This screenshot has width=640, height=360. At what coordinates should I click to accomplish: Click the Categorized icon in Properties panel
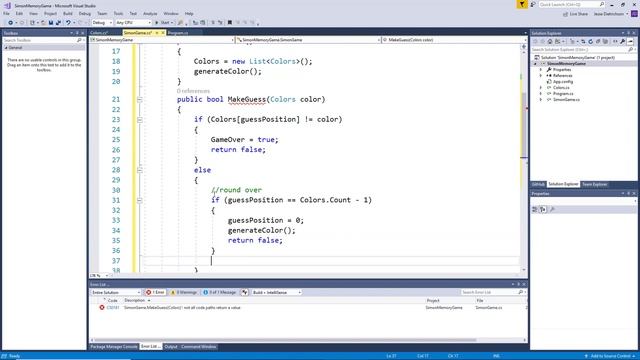click(535, 209)
